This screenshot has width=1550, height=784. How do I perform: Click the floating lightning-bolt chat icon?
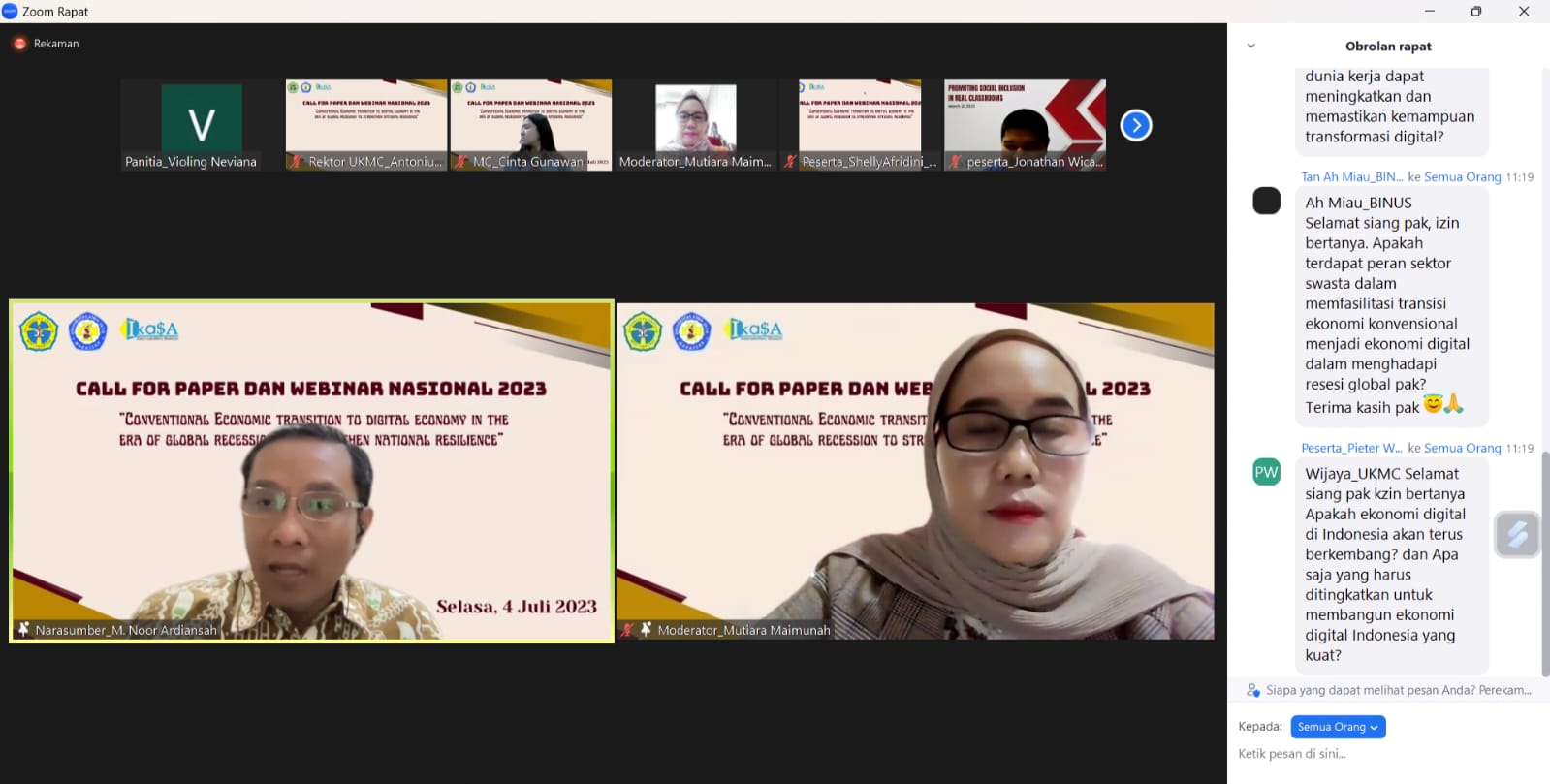(1517, 534)
